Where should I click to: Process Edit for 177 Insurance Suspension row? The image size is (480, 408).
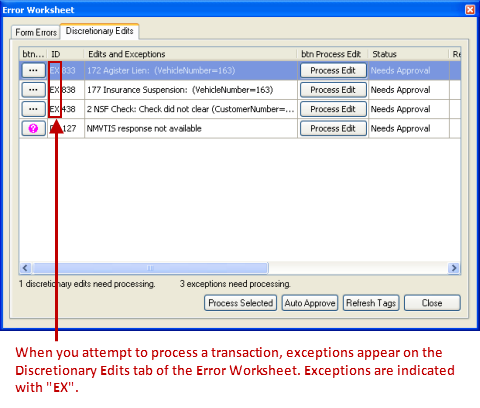(x=333, y=90)
